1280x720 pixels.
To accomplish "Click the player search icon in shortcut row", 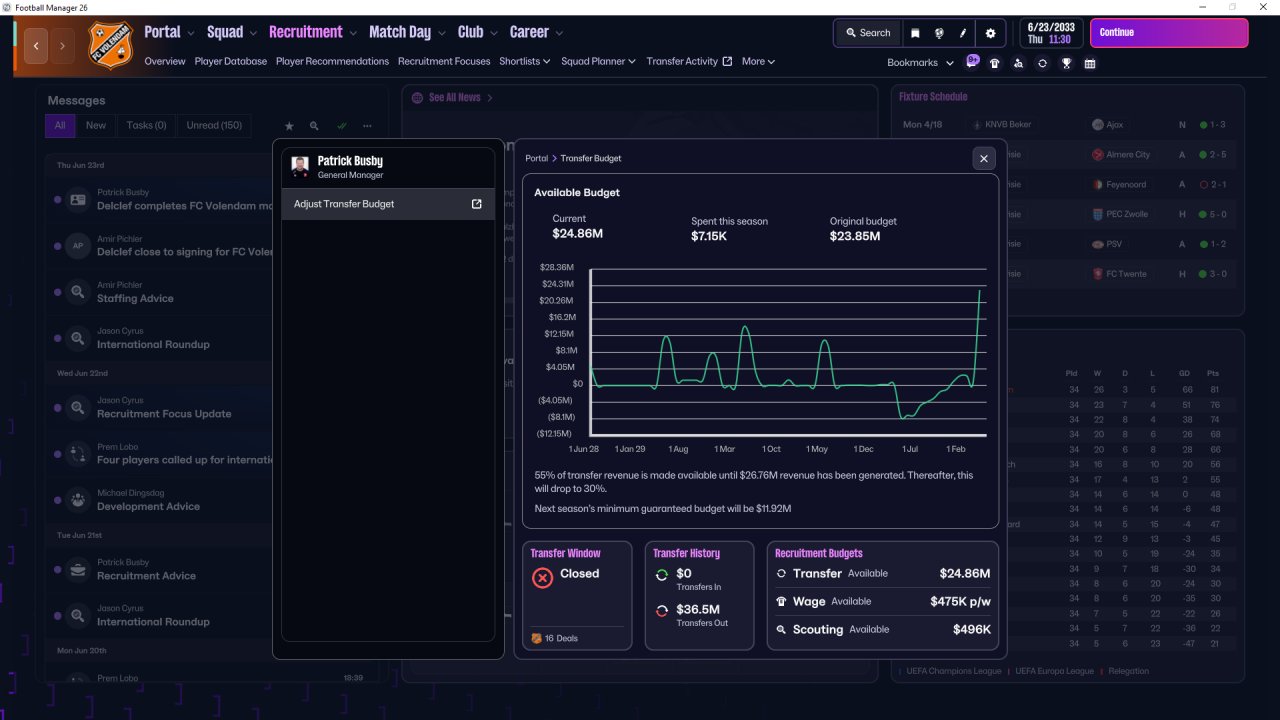I will tap(1018, 63).
